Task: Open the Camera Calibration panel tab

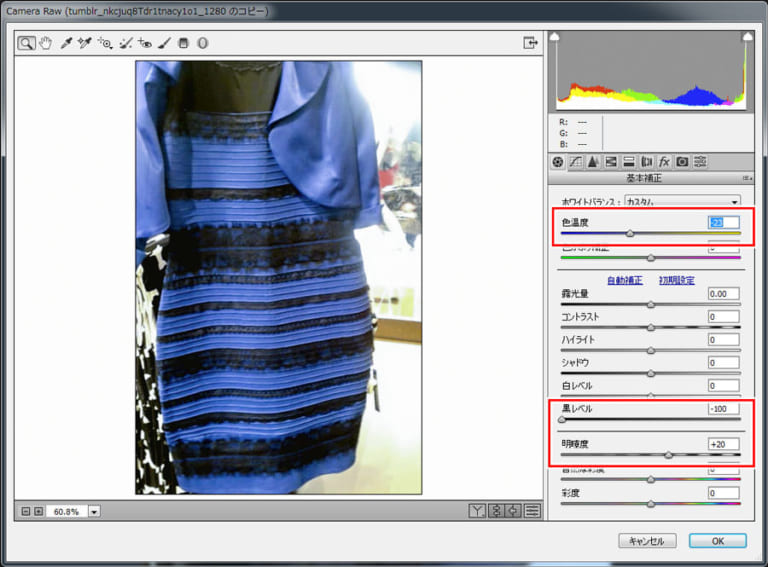Action: pyautogui.click(x=682, y=161)
